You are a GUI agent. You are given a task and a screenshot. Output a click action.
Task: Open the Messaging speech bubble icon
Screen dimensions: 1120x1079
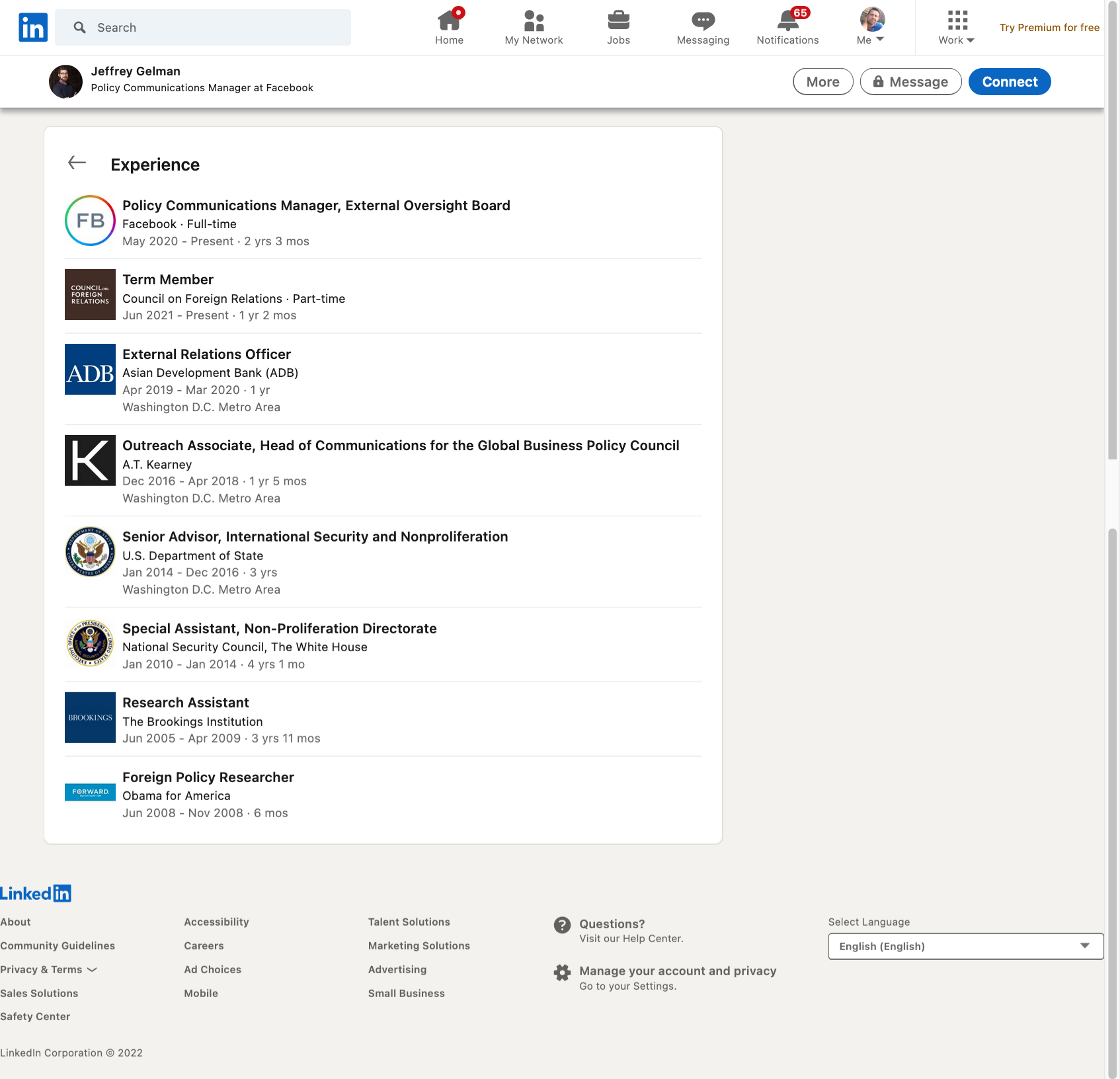tap(703, 20)
